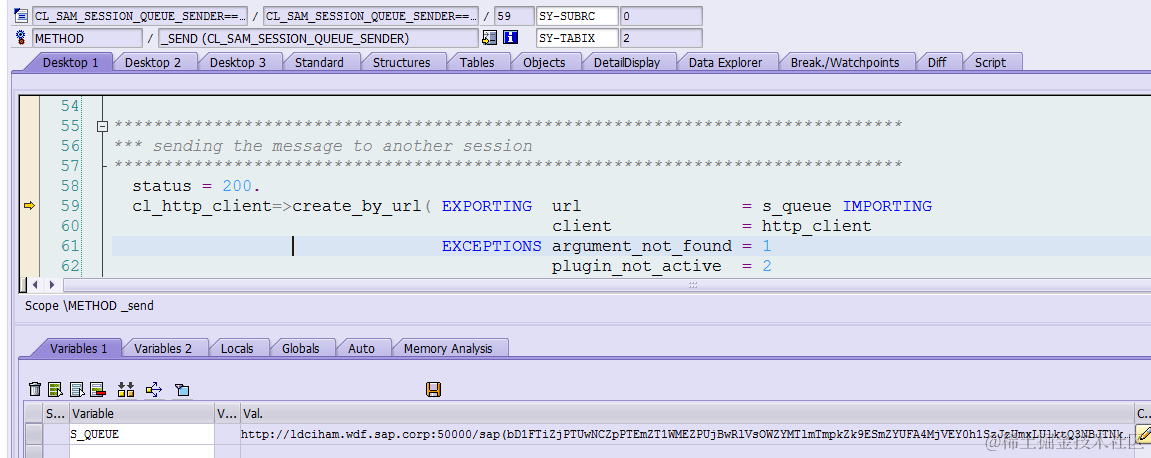Image resolution: width=1151 pixels, height=458 pixels.
Task: Click the empty variable name cell below S_QUEUE
Action: tap(142, 451)
